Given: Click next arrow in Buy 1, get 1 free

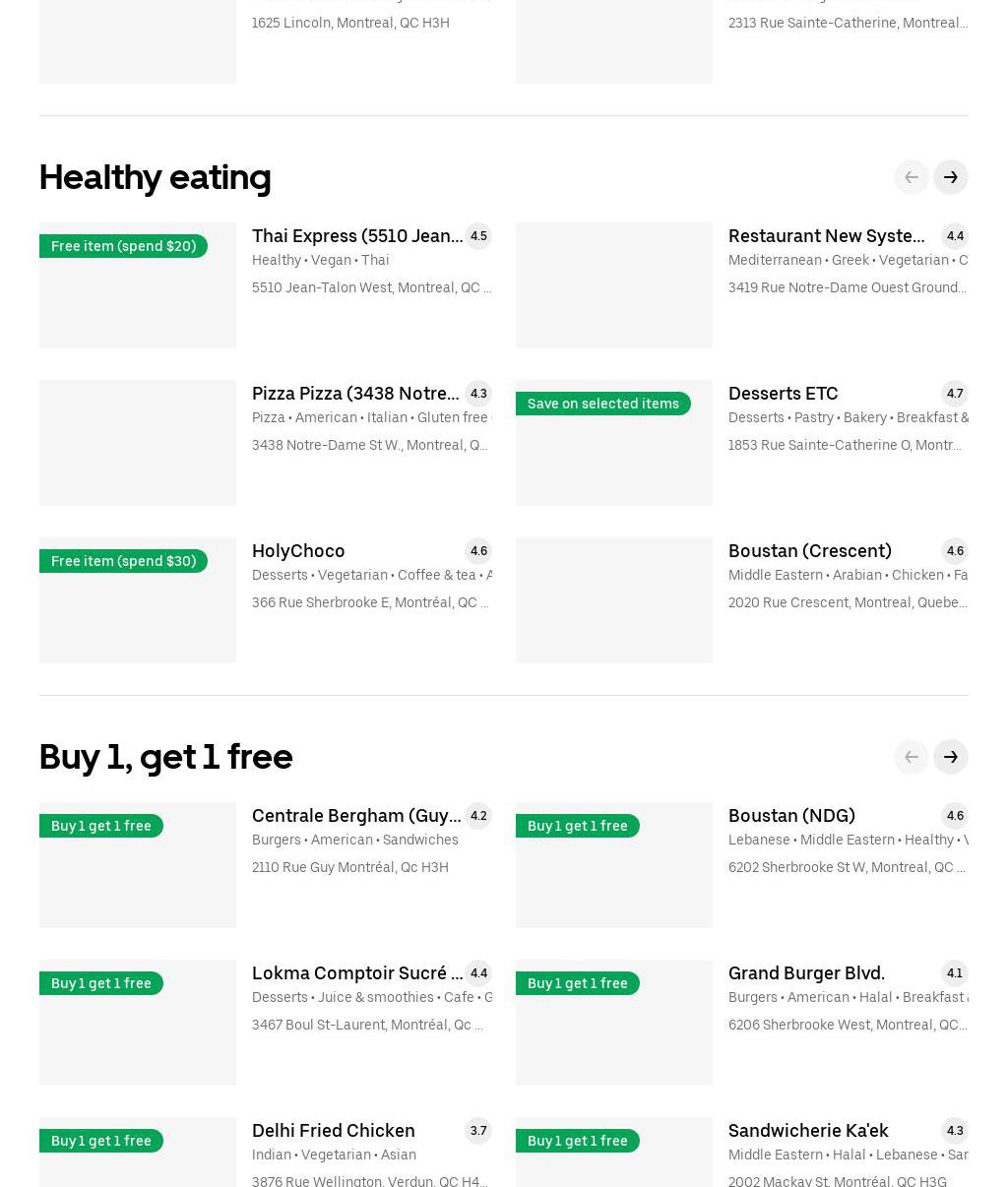Looking at the screenshot, I should [950, 757].
